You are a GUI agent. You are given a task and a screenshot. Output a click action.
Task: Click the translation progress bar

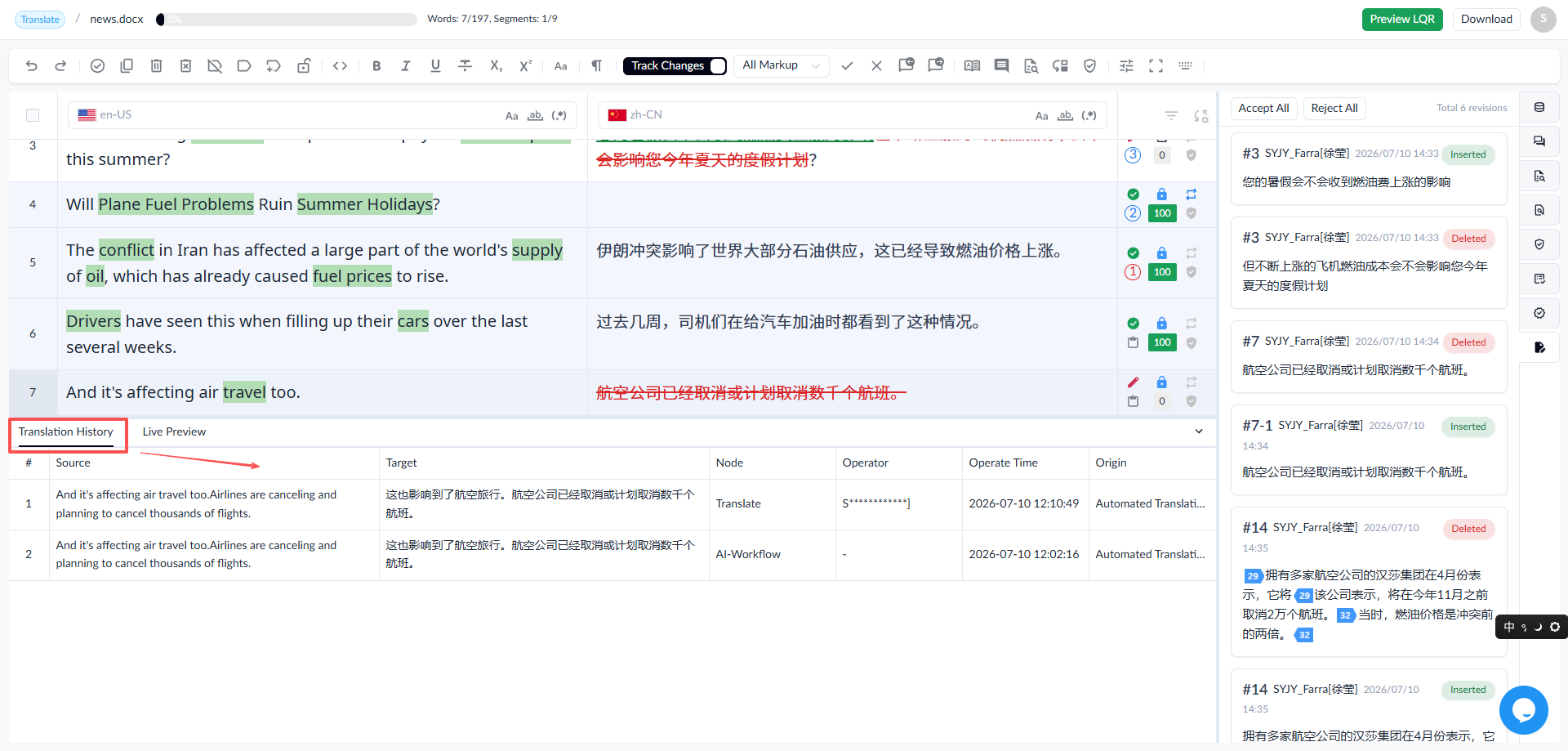tap(286, 20)
